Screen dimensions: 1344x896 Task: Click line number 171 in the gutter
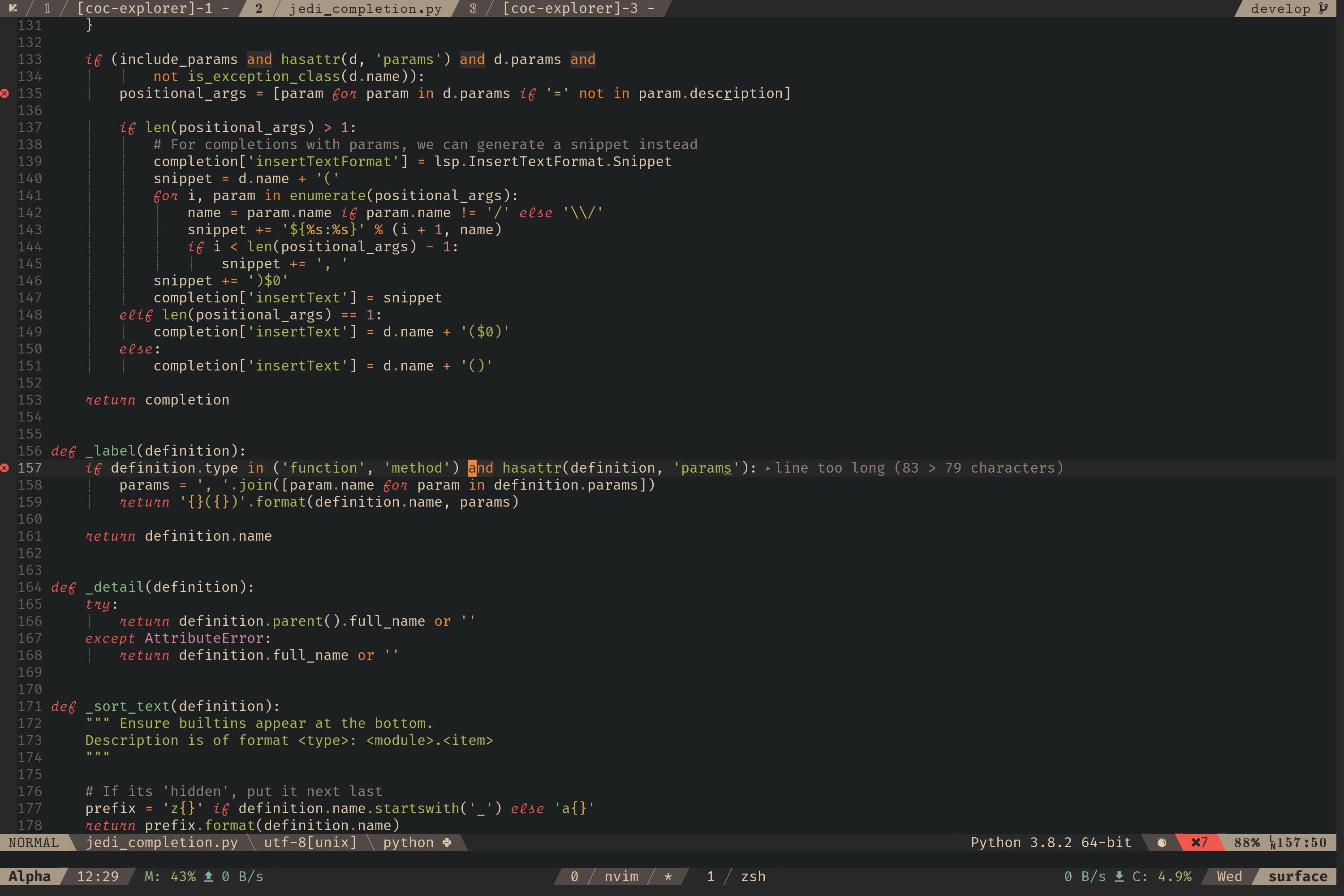tap(30, 706)
